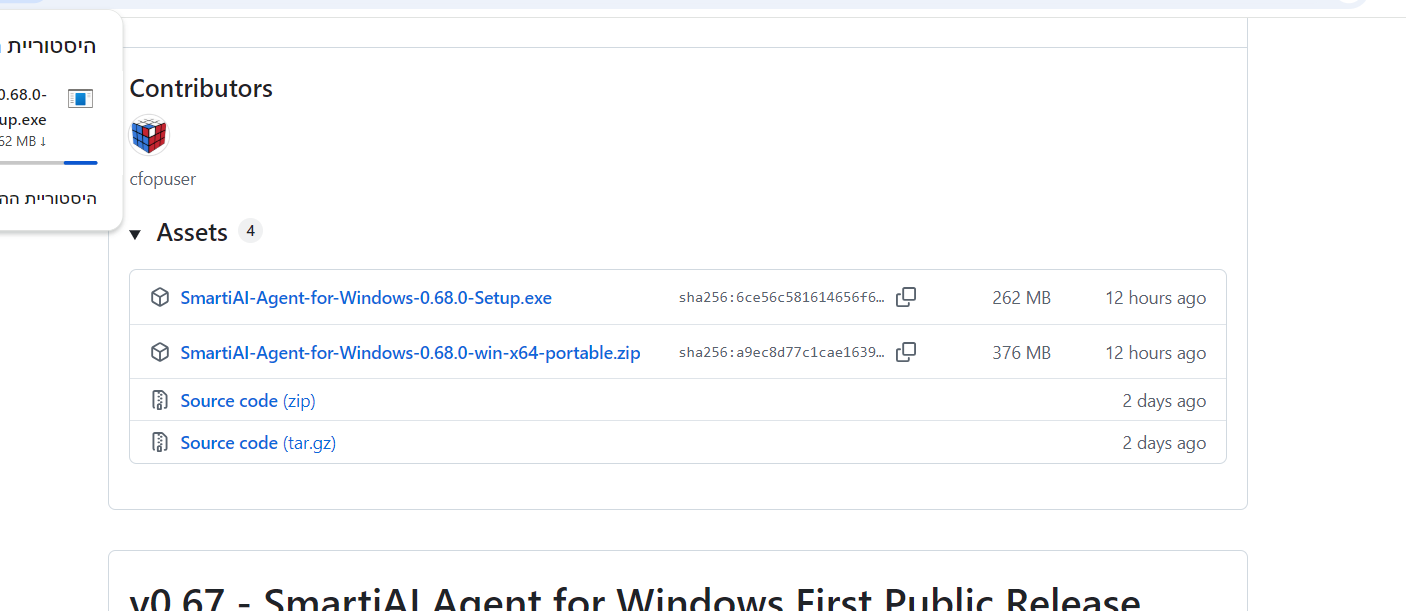Download the win-x64-portable.zip asset

coord(410,353)
